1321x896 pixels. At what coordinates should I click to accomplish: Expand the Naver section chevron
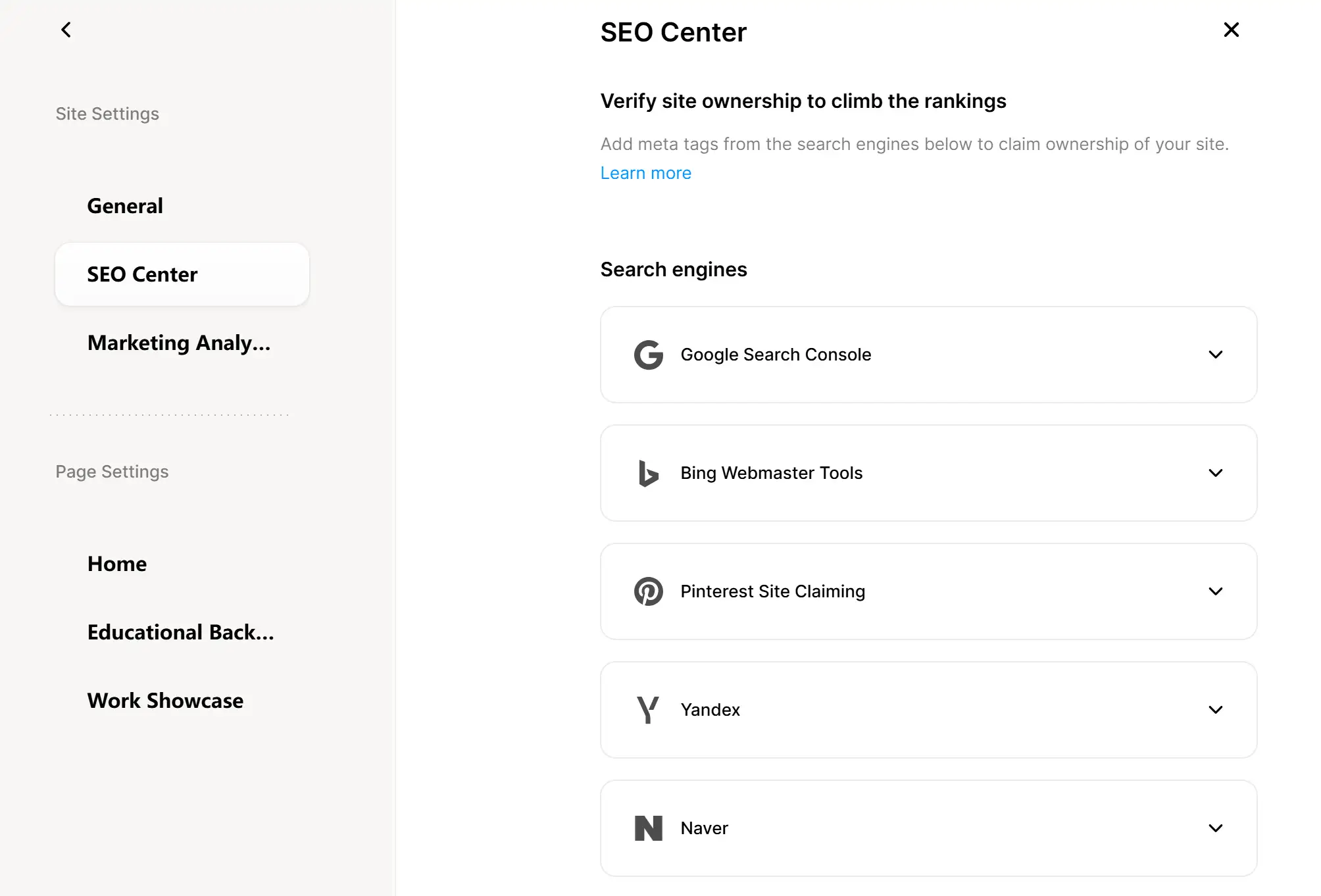(1215, 828)
